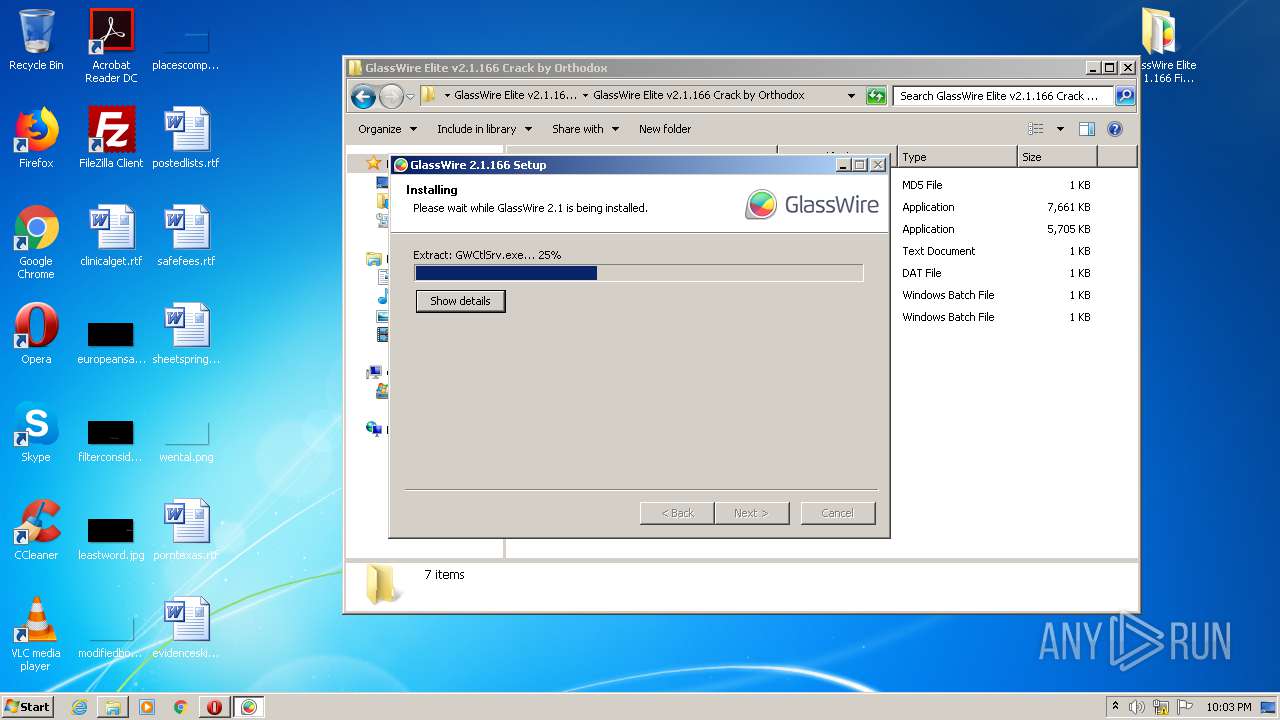Open change view options dropdown arrow
This screenshot has height=720, width=1280.
coord(1060,129)
